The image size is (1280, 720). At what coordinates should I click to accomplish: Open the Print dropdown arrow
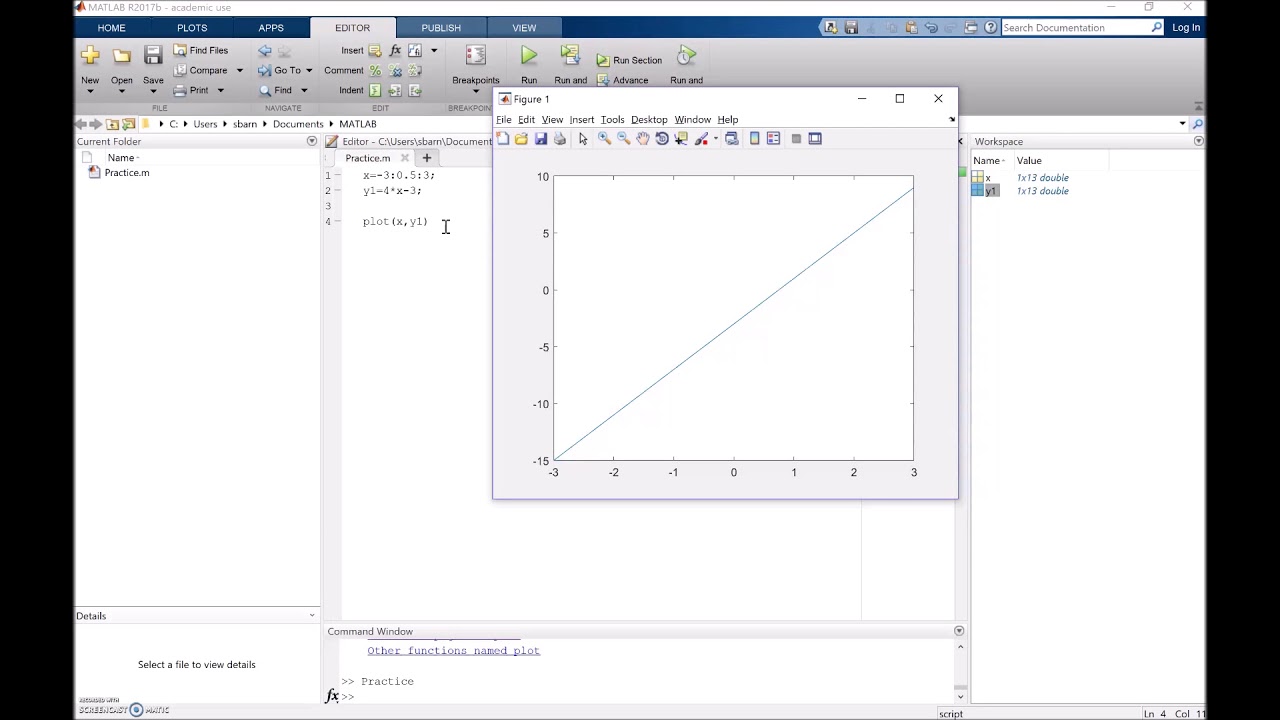click(220, 91)
